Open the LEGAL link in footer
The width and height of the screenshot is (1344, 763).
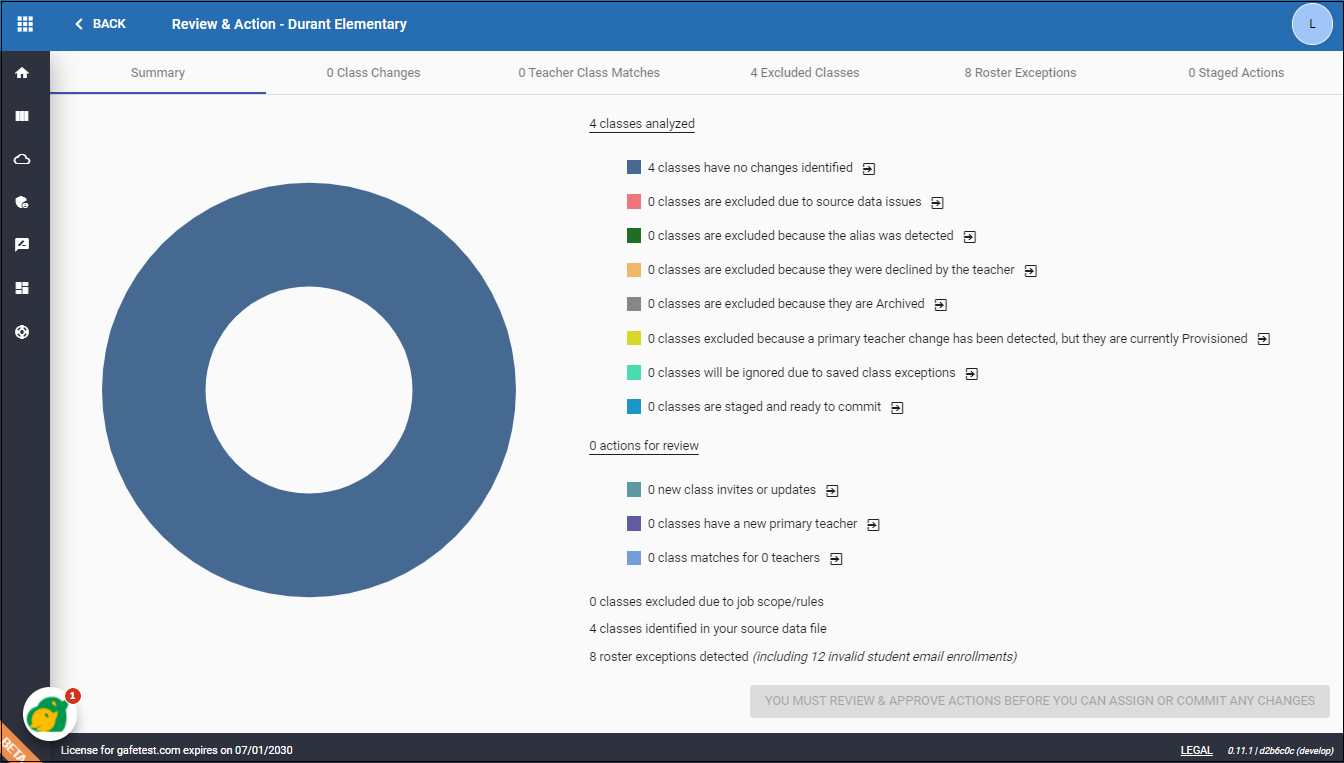tap(1196, 750)
